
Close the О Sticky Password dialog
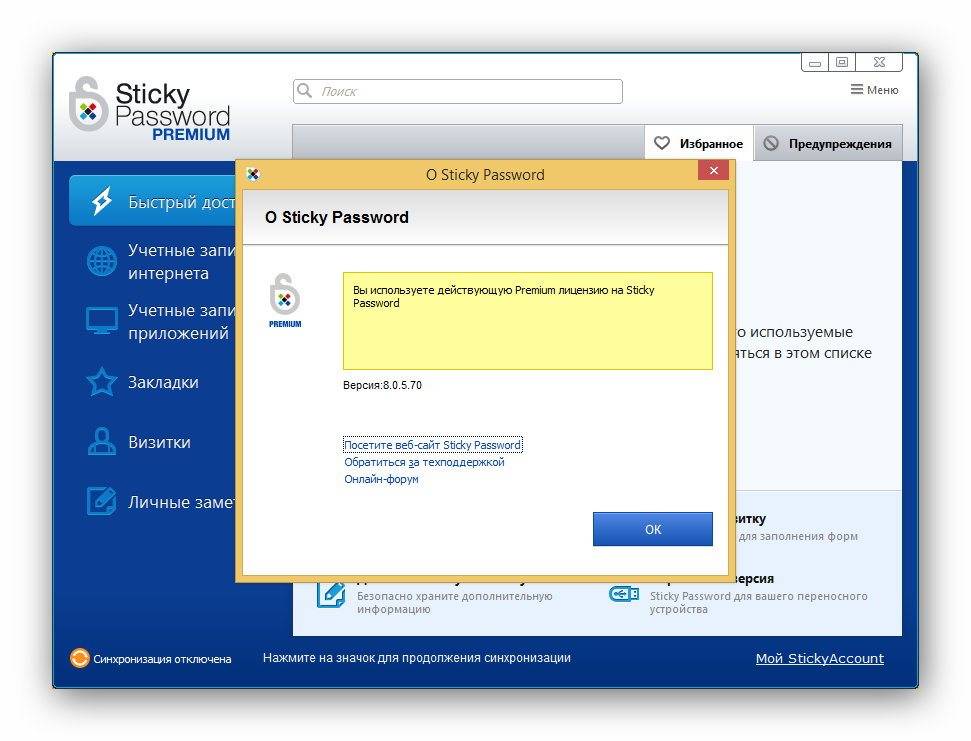click(713, 170)
